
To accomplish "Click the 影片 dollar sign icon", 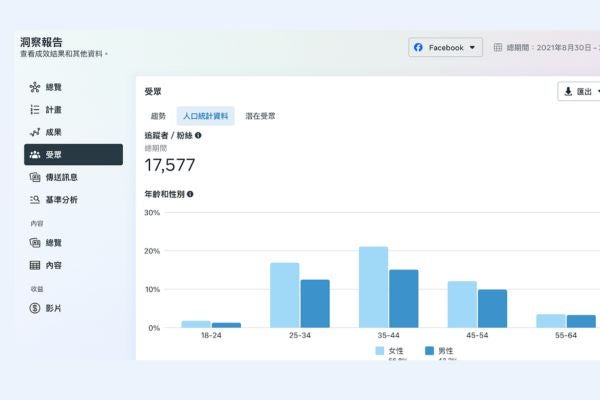I will coord(34,308).
